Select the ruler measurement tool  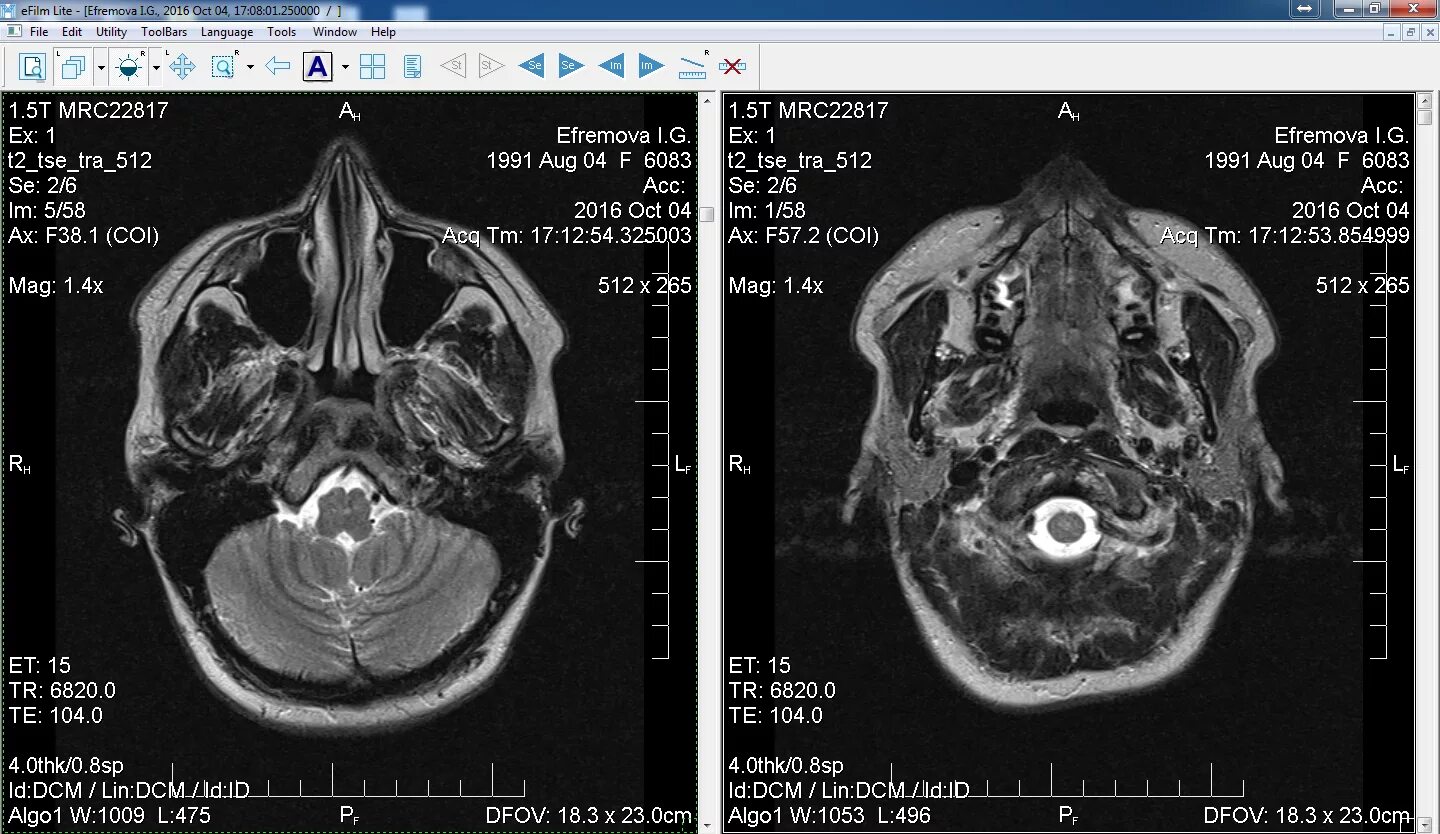[x=692, y=66]
